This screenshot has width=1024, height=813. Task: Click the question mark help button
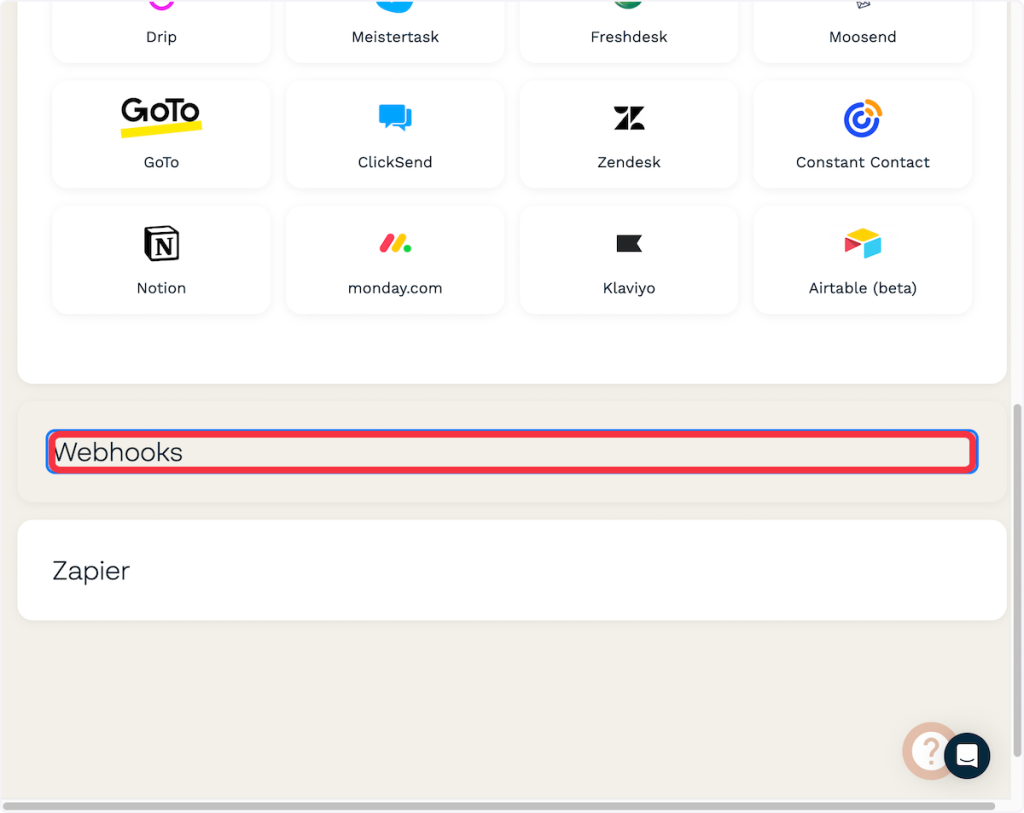[928, 749]
